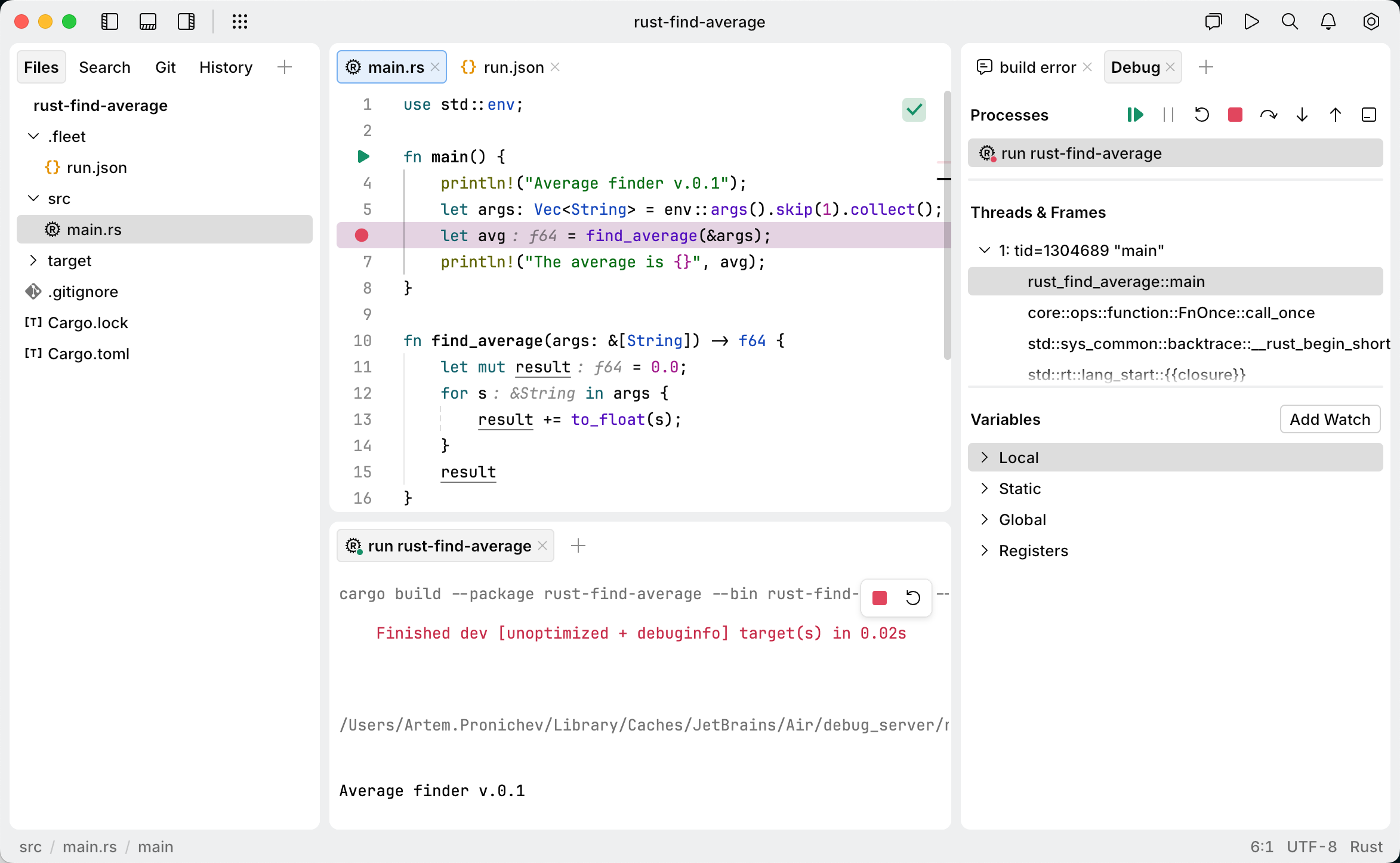Image resolution: width=1400 pixels, height=863 pixels.
Task: Toggle the breakpoint on line 6
Action: pos(362,235)
